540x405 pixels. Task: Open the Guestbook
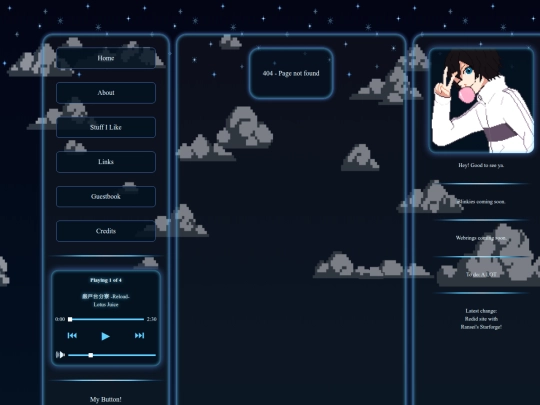[106, 196]
